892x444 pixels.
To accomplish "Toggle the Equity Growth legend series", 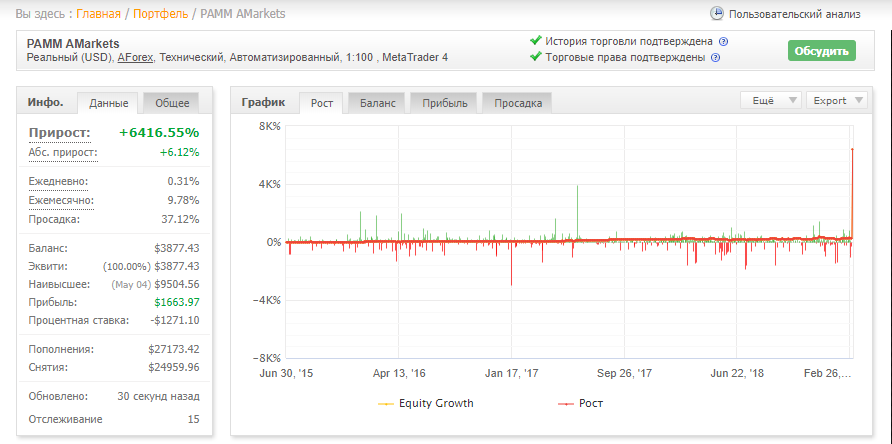I will 426,404.
